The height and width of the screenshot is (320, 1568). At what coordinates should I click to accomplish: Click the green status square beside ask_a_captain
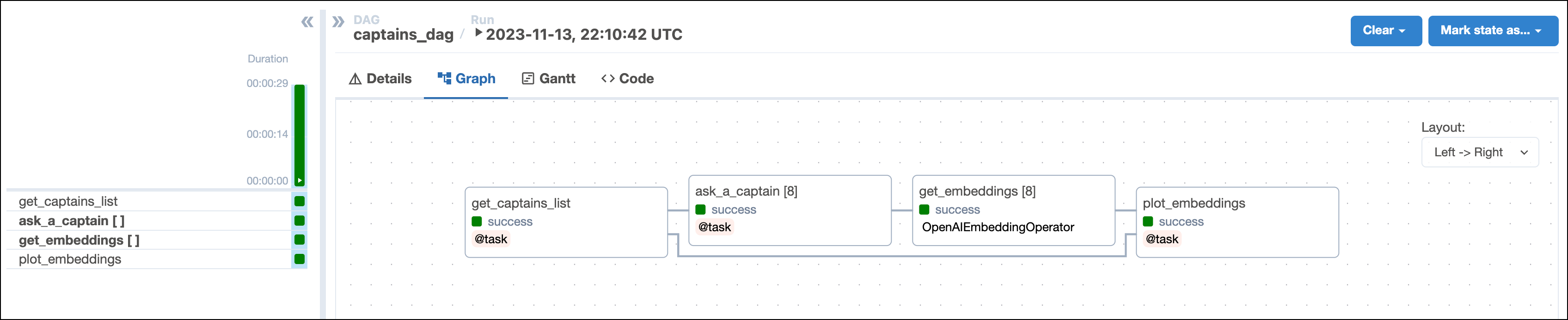pyautogui.click(x=300, y=220)
